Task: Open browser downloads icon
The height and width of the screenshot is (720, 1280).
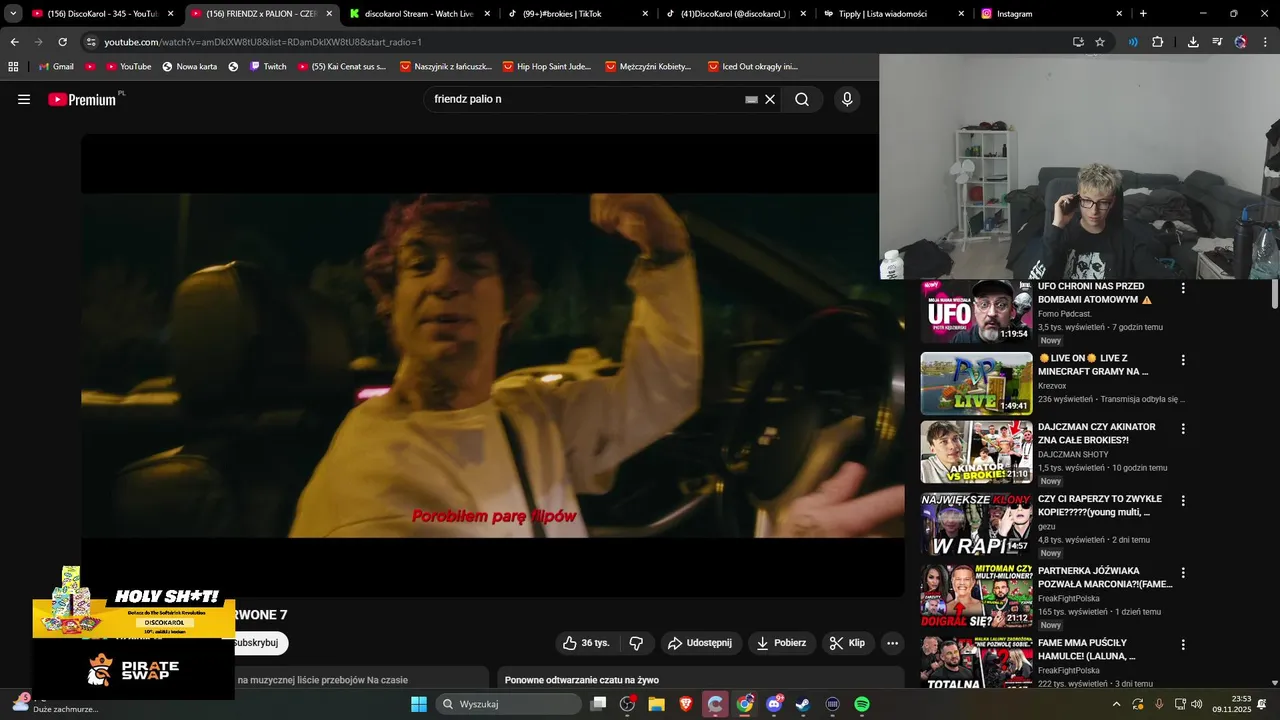Action: pos(1193,42)
